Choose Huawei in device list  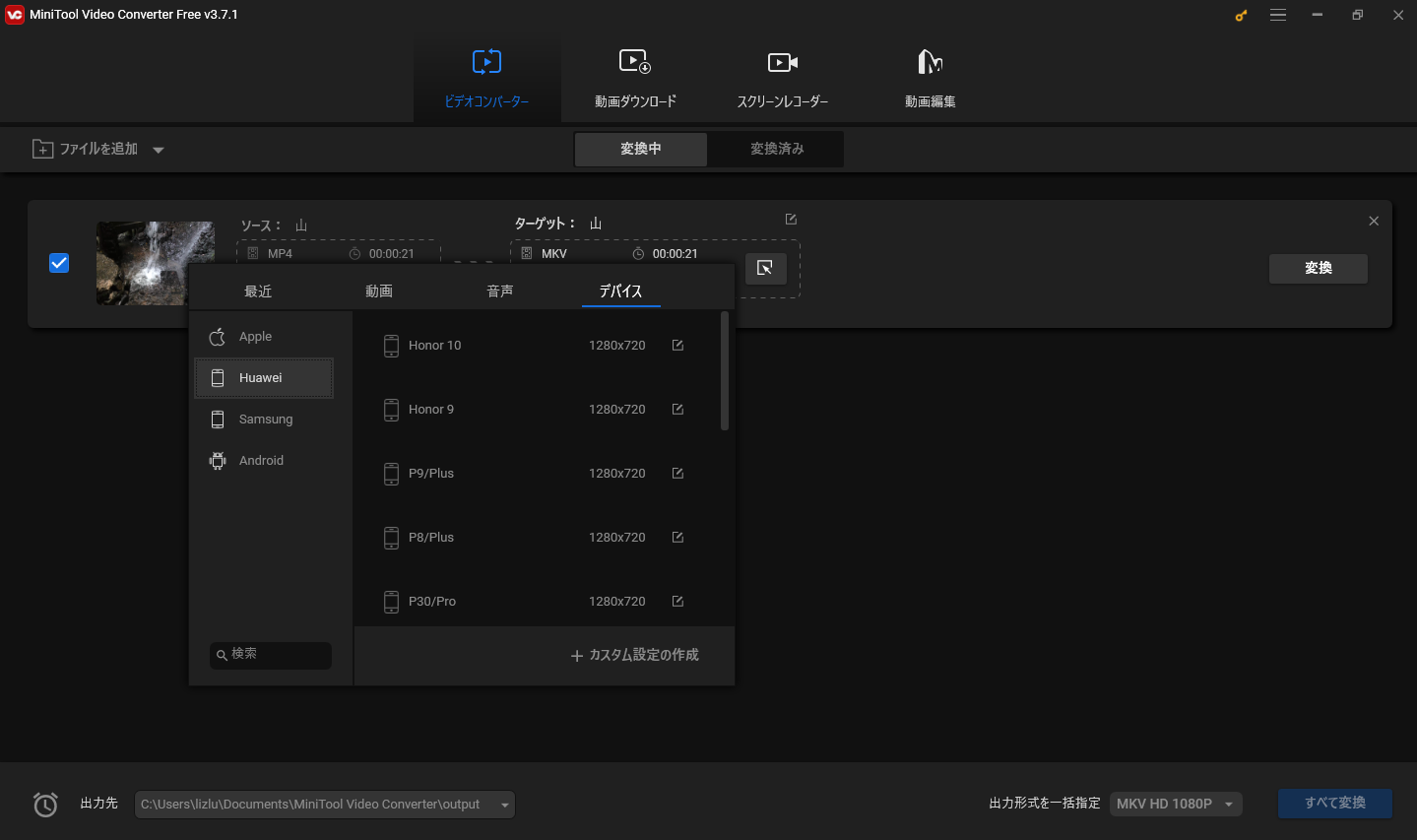(x=264, y=378)
